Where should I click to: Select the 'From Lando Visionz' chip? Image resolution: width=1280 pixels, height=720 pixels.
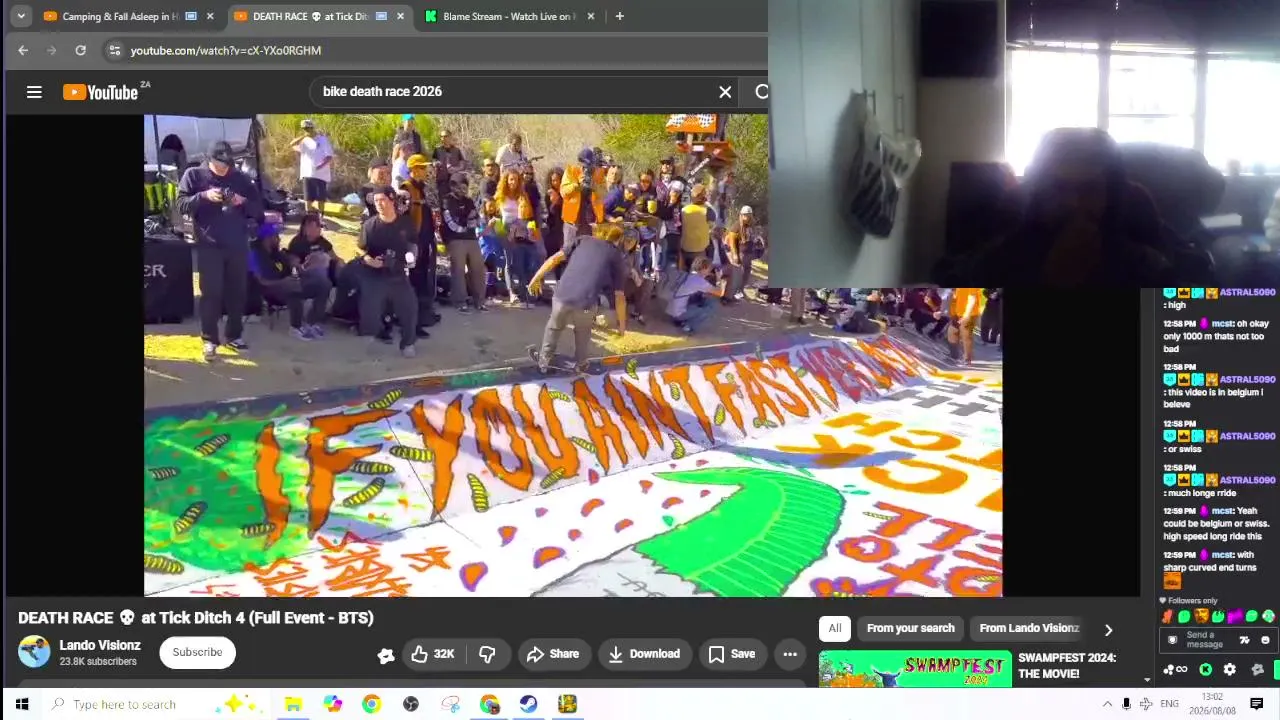click(x=1029, y=628)
